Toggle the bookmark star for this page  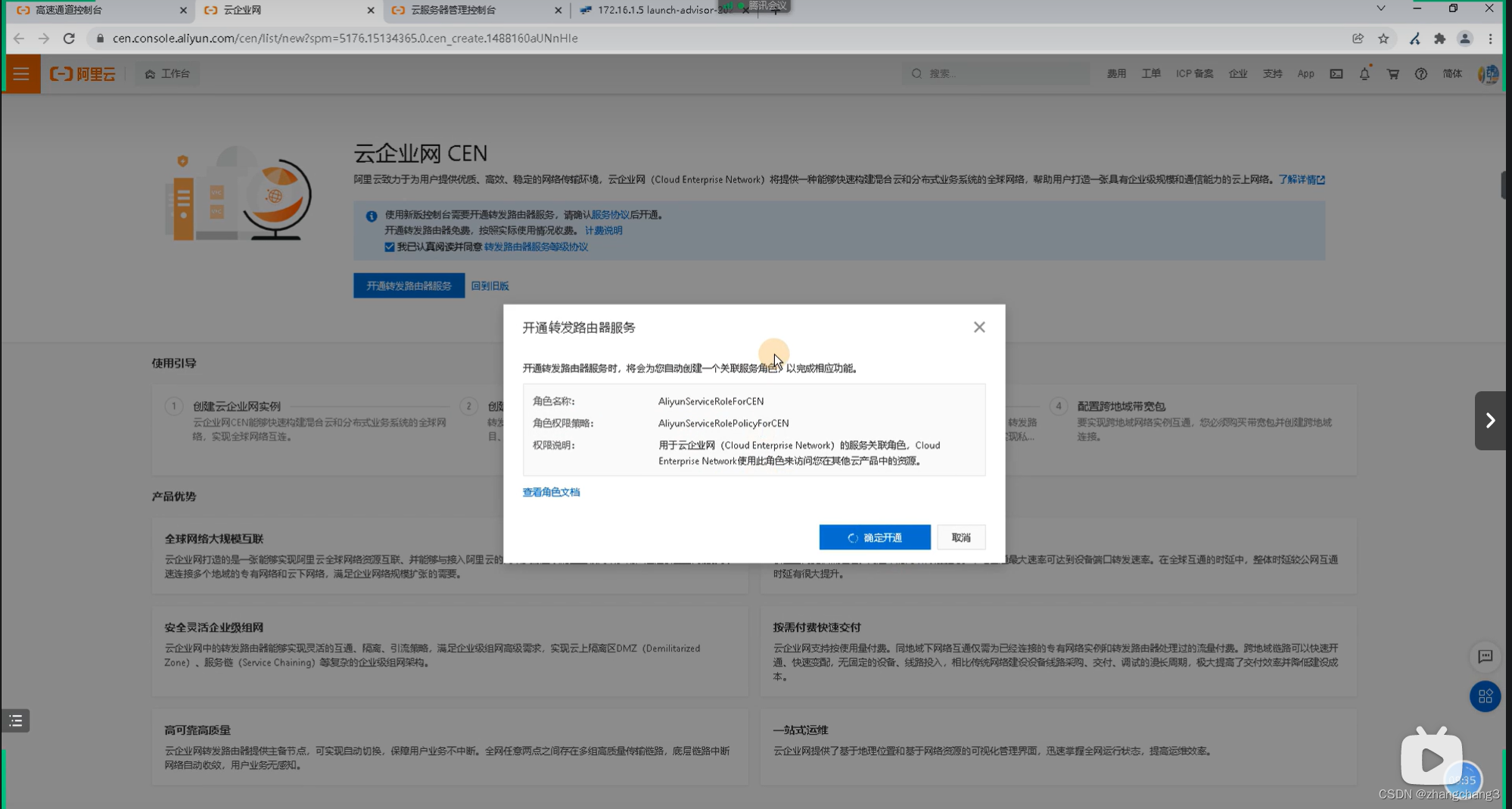(1384, 38)
